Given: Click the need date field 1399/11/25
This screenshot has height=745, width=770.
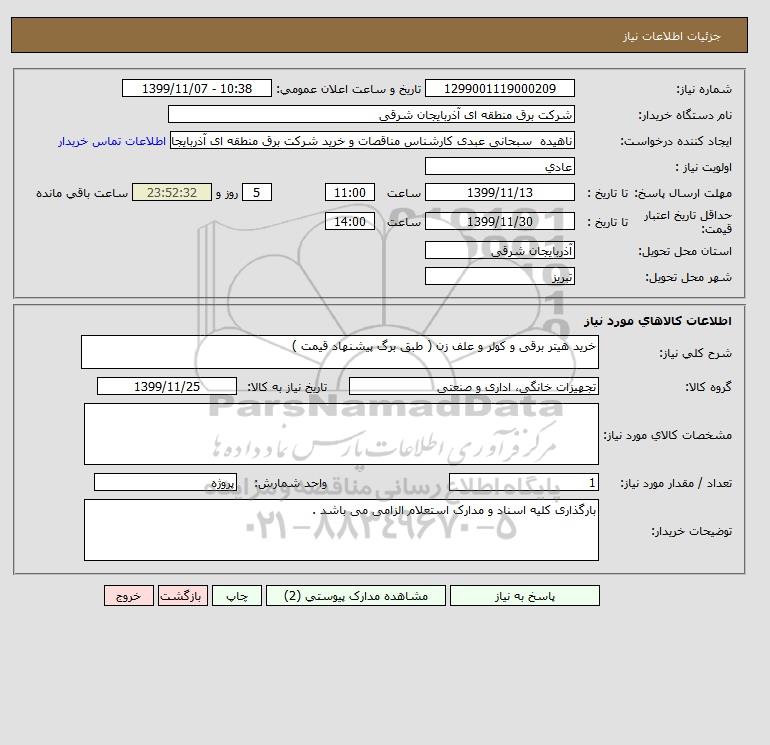Looking at the screenshot, I should tap(167, 386).
